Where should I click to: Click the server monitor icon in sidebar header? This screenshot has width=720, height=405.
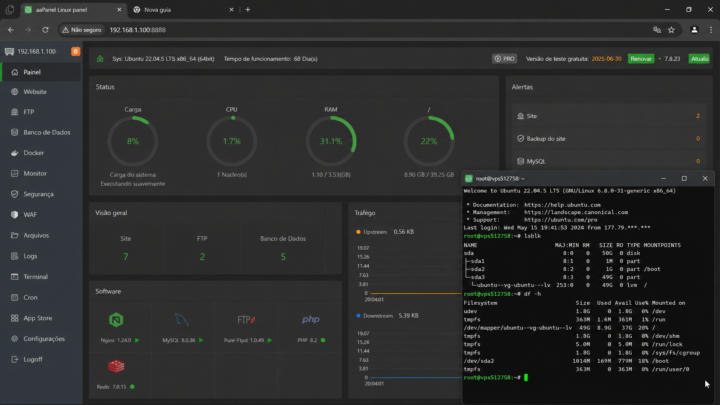[9, 51]
